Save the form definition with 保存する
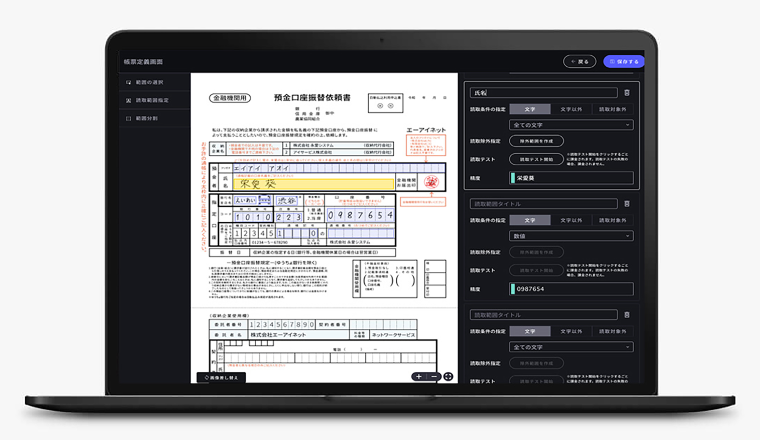 (x=624, y=62)
